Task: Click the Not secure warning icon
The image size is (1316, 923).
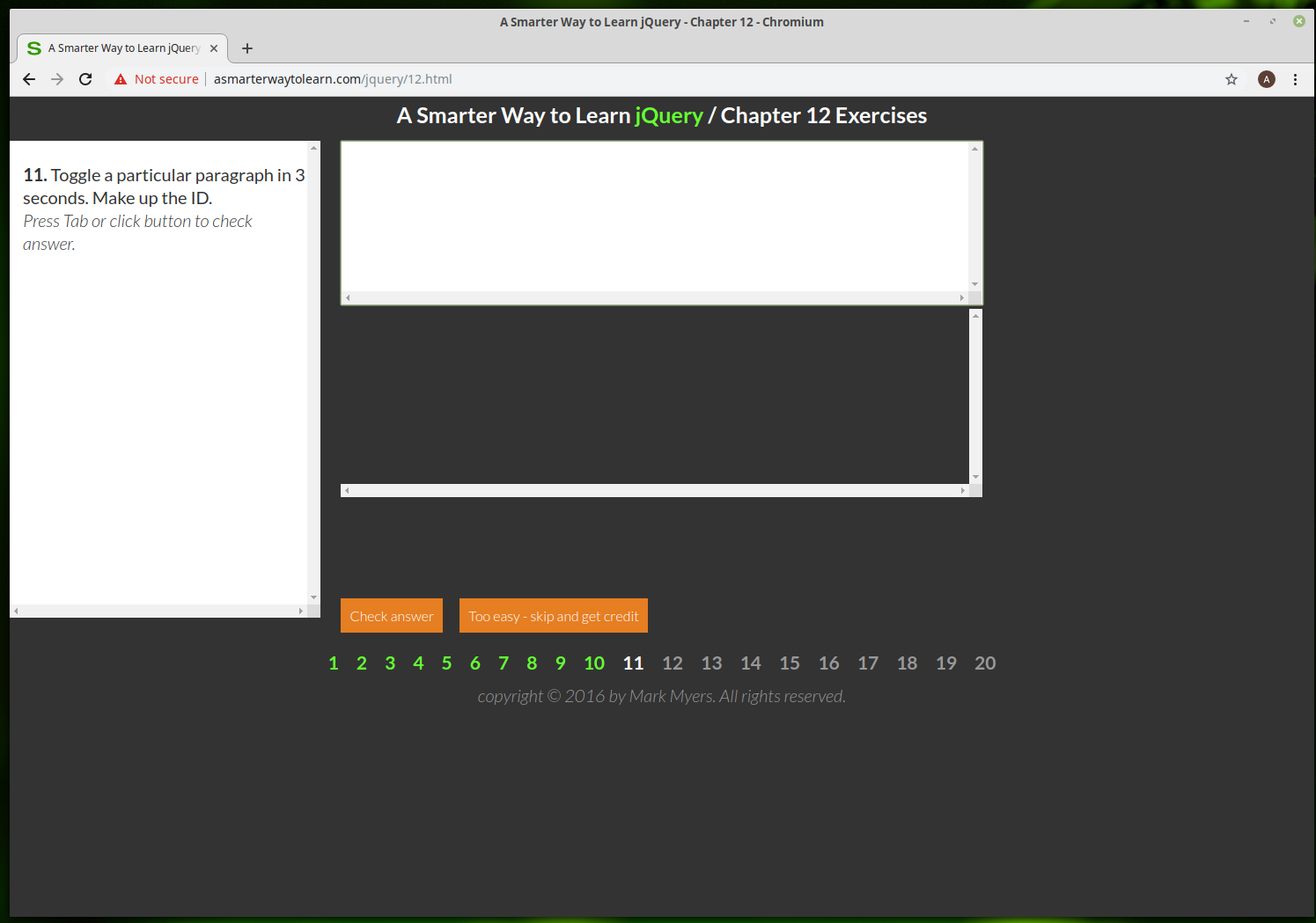Action: tap(121, 79)
